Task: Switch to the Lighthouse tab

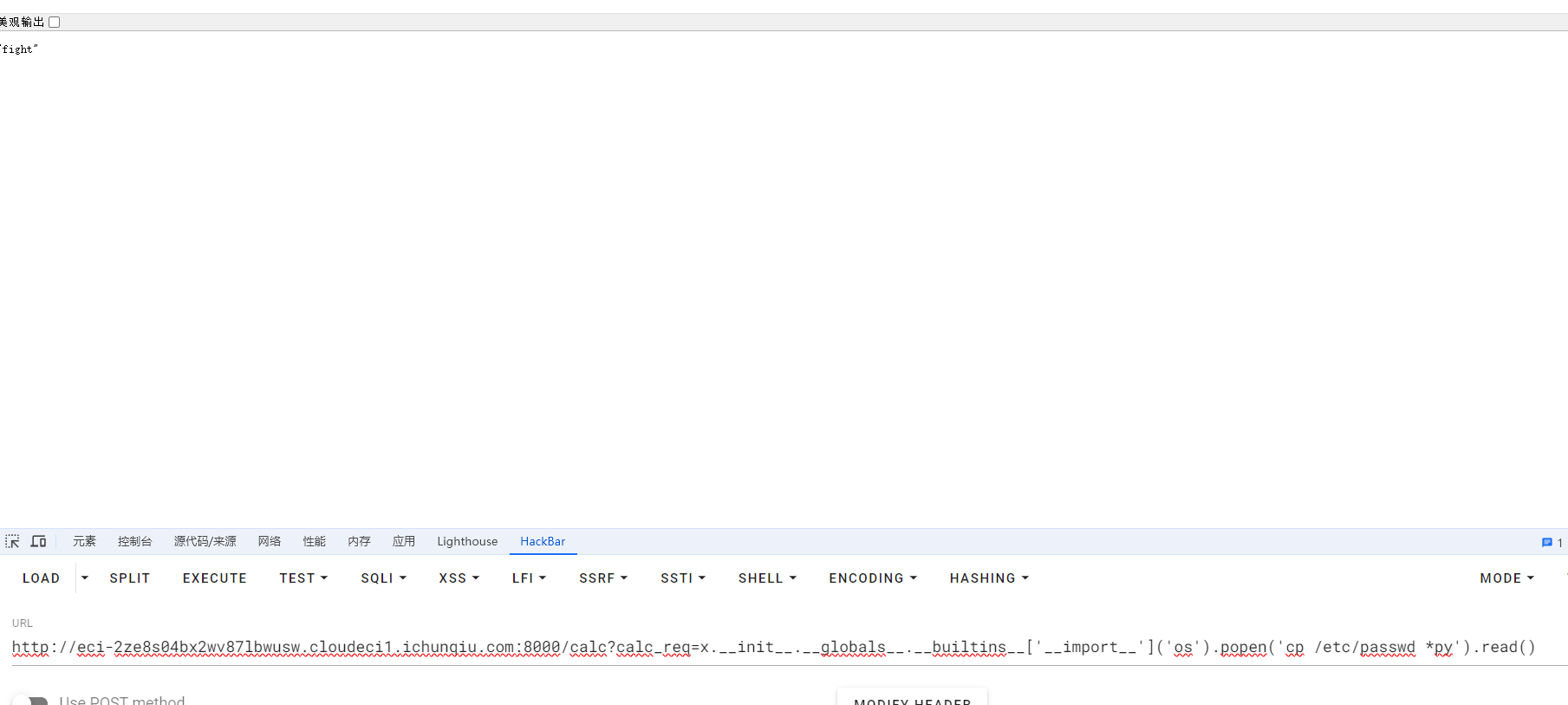Action: click(467, 541)
